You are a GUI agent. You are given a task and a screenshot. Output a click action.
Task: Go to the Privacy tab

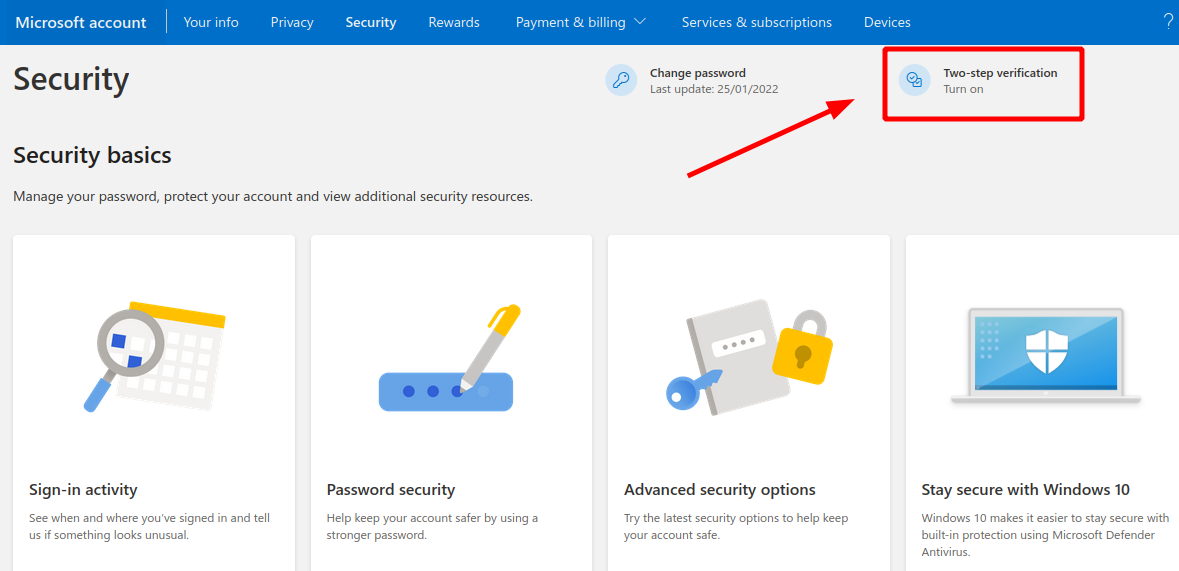pyautogui.click(x=292, y=23)
